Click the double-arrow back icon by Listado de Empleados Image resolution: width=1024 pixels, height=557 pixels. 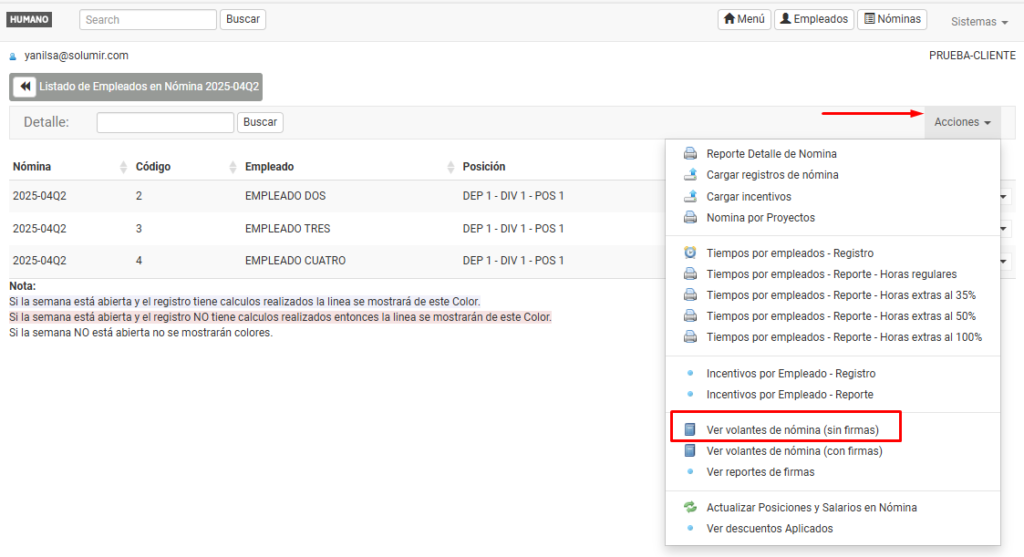[x=25, y=87]
